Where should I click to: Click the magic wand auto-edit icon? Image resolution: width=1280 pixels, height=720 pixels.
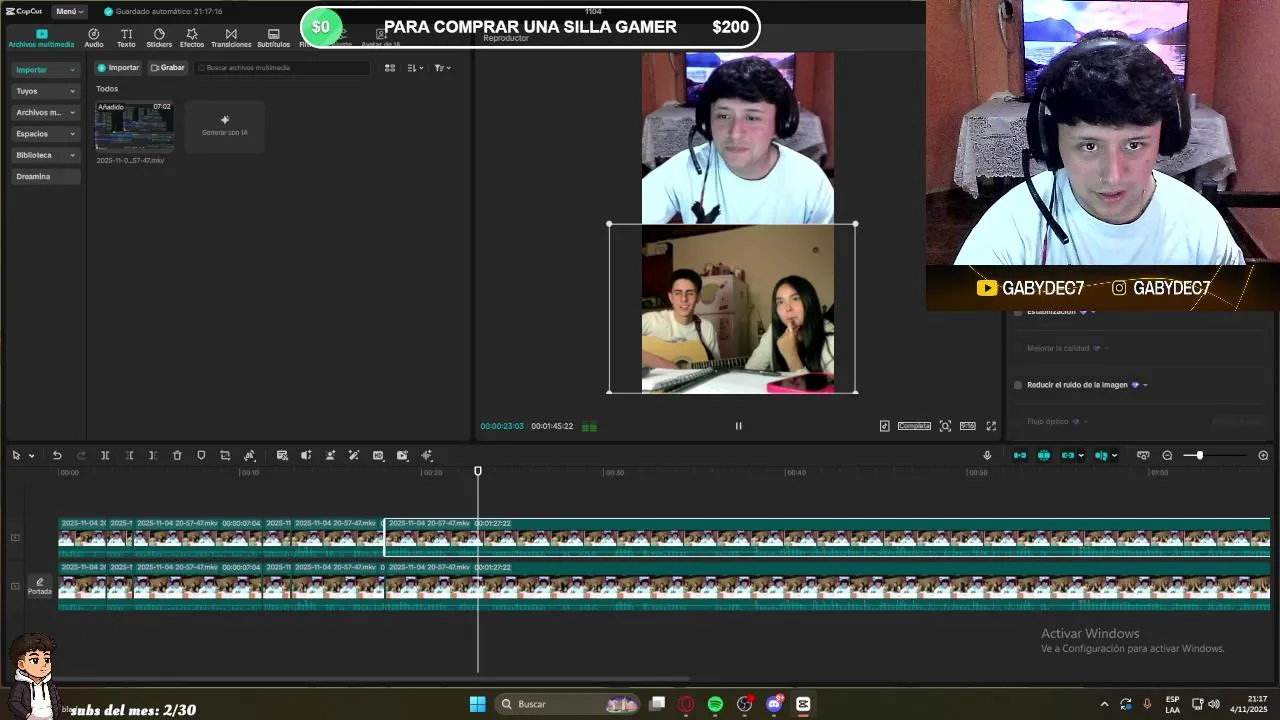click(x=354, y=456)
